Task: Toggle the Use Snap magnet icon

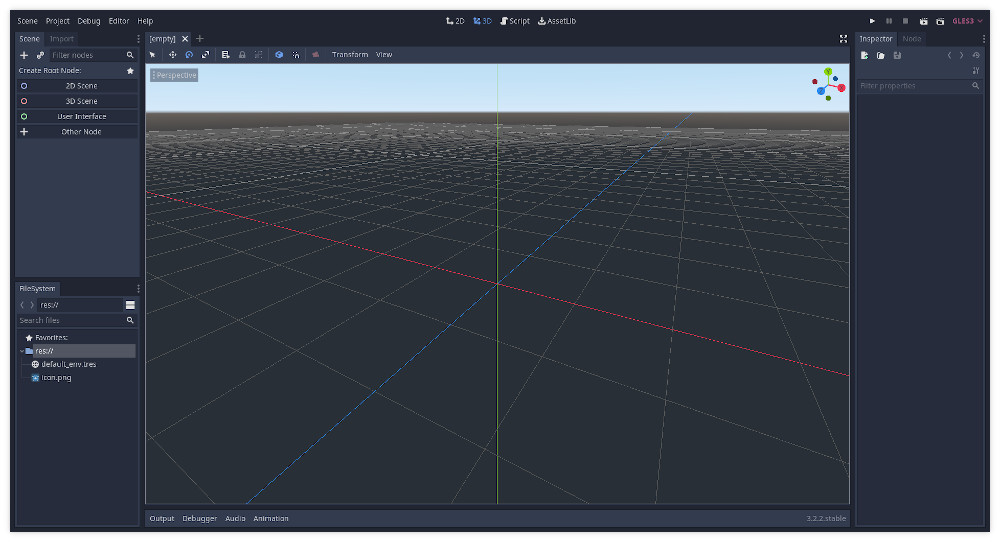Action: tap(296, 55)
